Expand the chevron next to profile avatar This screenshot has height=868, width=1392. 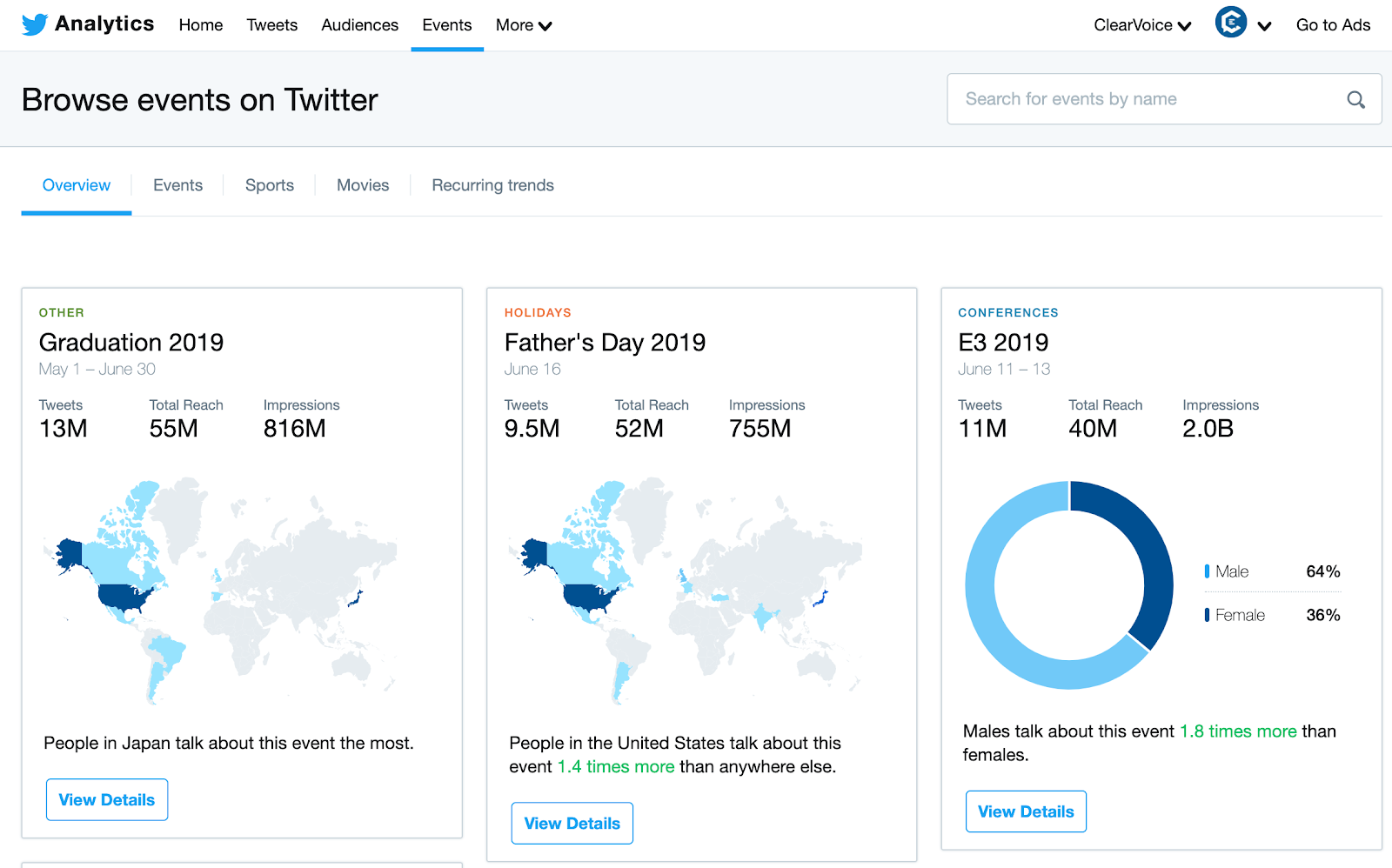(1264, 26)
